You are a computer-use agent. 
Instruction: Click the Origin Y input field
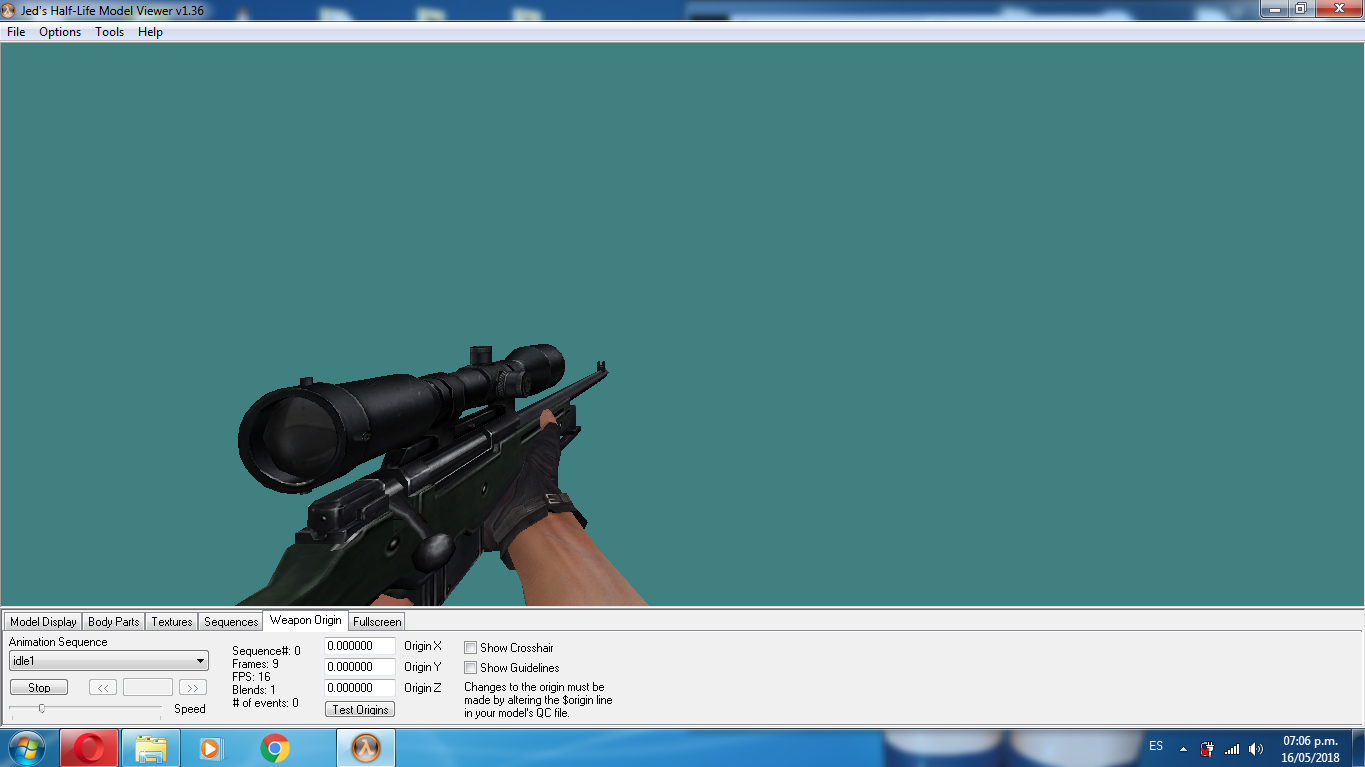(x=360, y=668)
